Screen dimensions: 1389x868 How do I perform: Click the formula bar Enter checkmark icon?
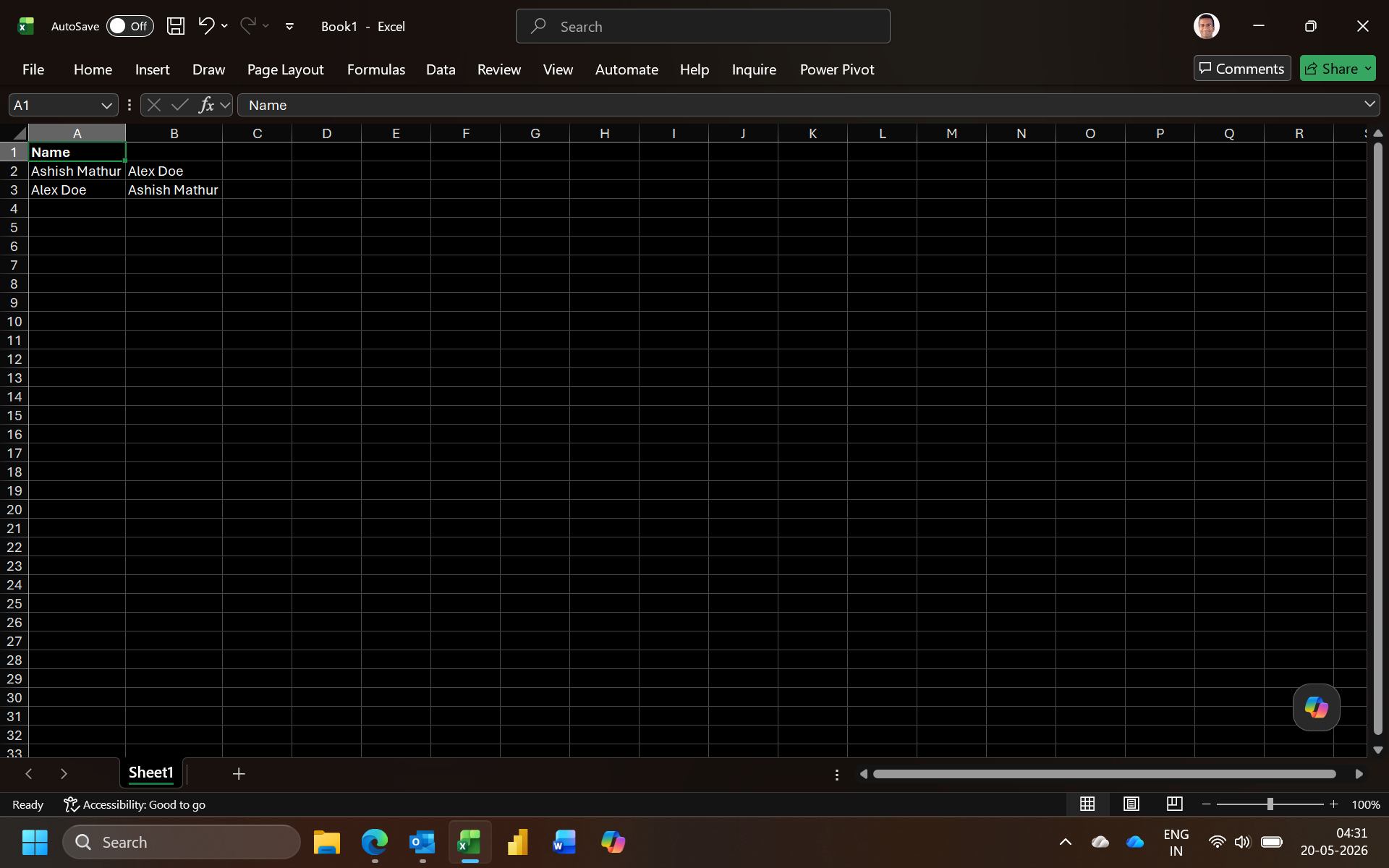click(x=180, y=106)
